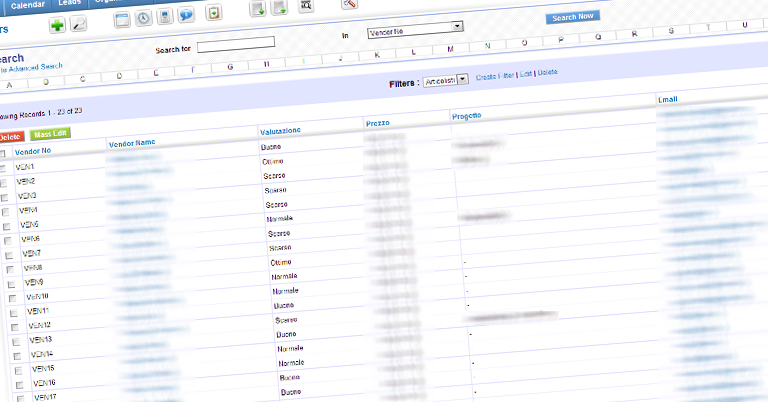Sort by Vendor Name column header
Screen dimensions: 768x402
(132, 143)
